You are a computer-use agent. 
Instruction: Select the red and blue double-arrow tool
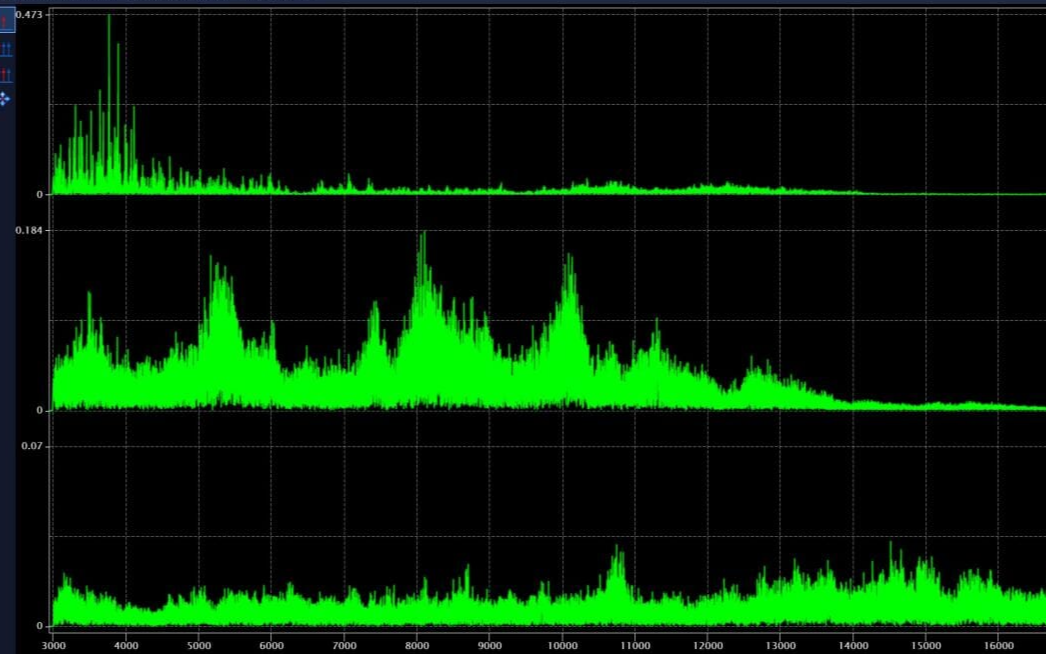point(7,74)
